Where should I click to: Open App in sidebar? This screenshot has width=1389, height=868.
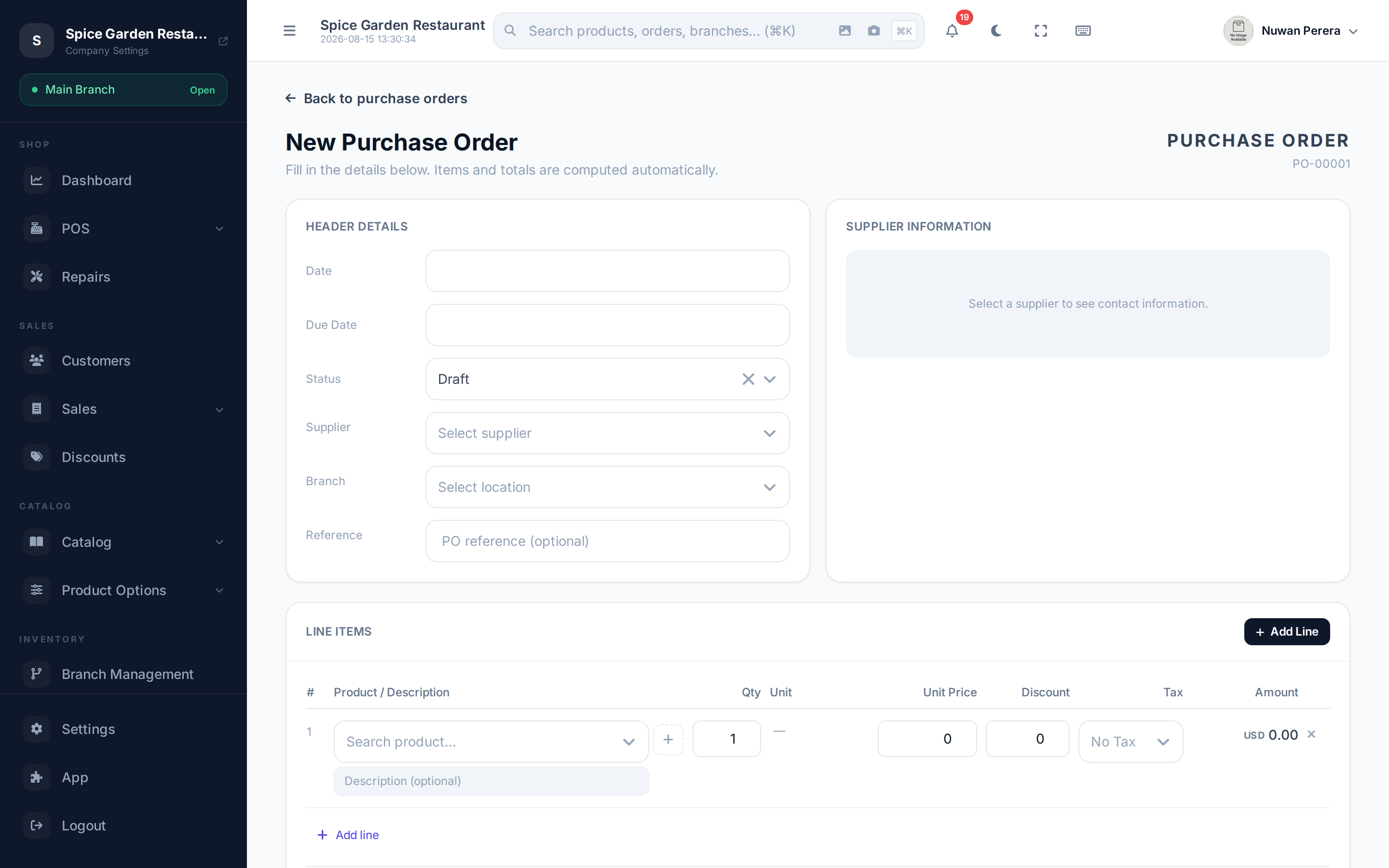click(123, 777)
